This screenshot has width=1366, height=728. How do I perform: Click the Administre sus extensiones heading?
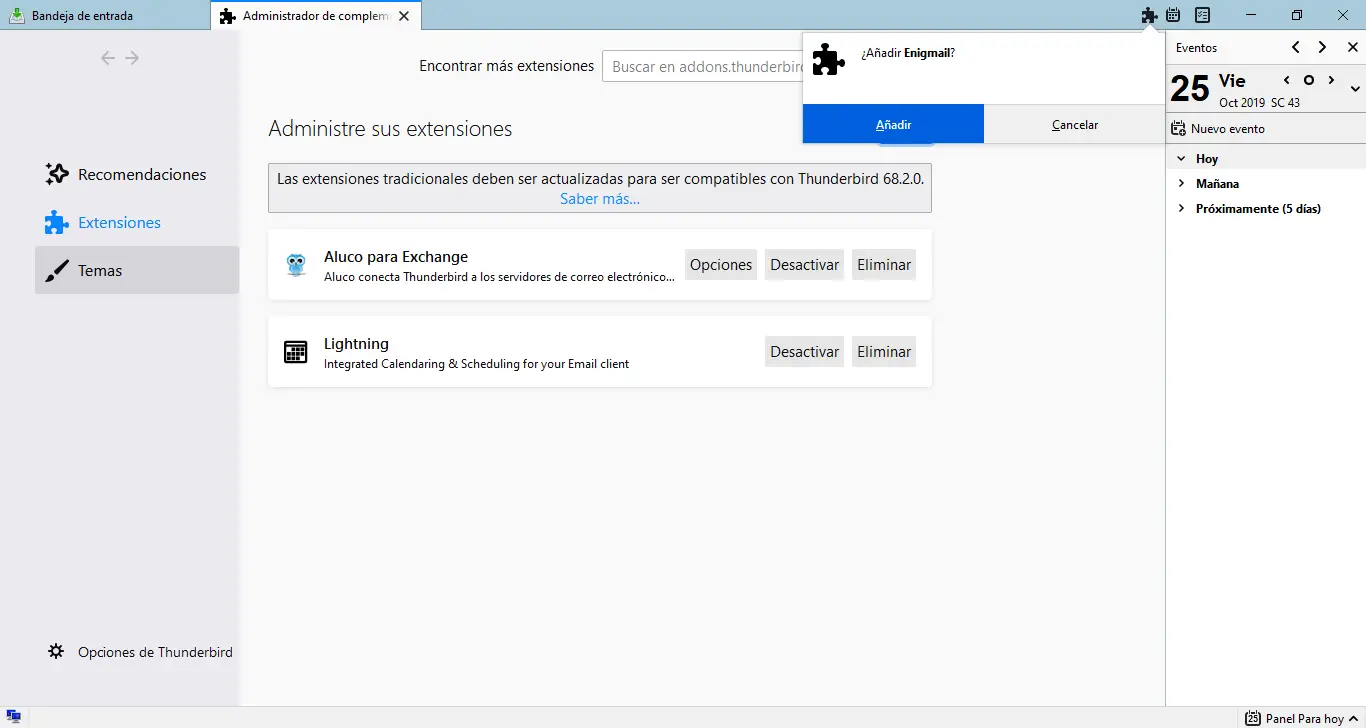click(390, 129)
